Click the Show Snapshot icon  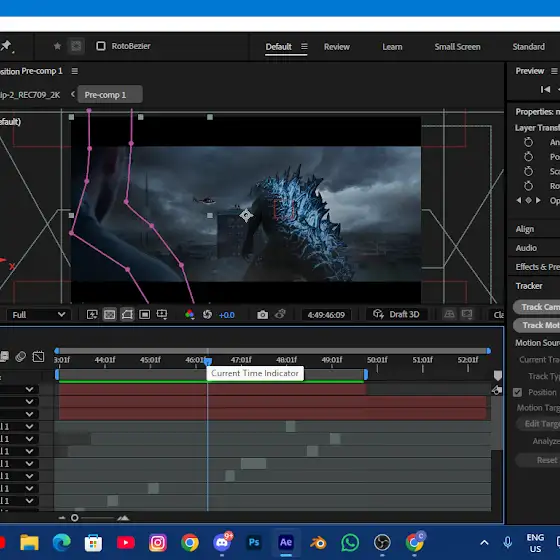click(280, 314)
